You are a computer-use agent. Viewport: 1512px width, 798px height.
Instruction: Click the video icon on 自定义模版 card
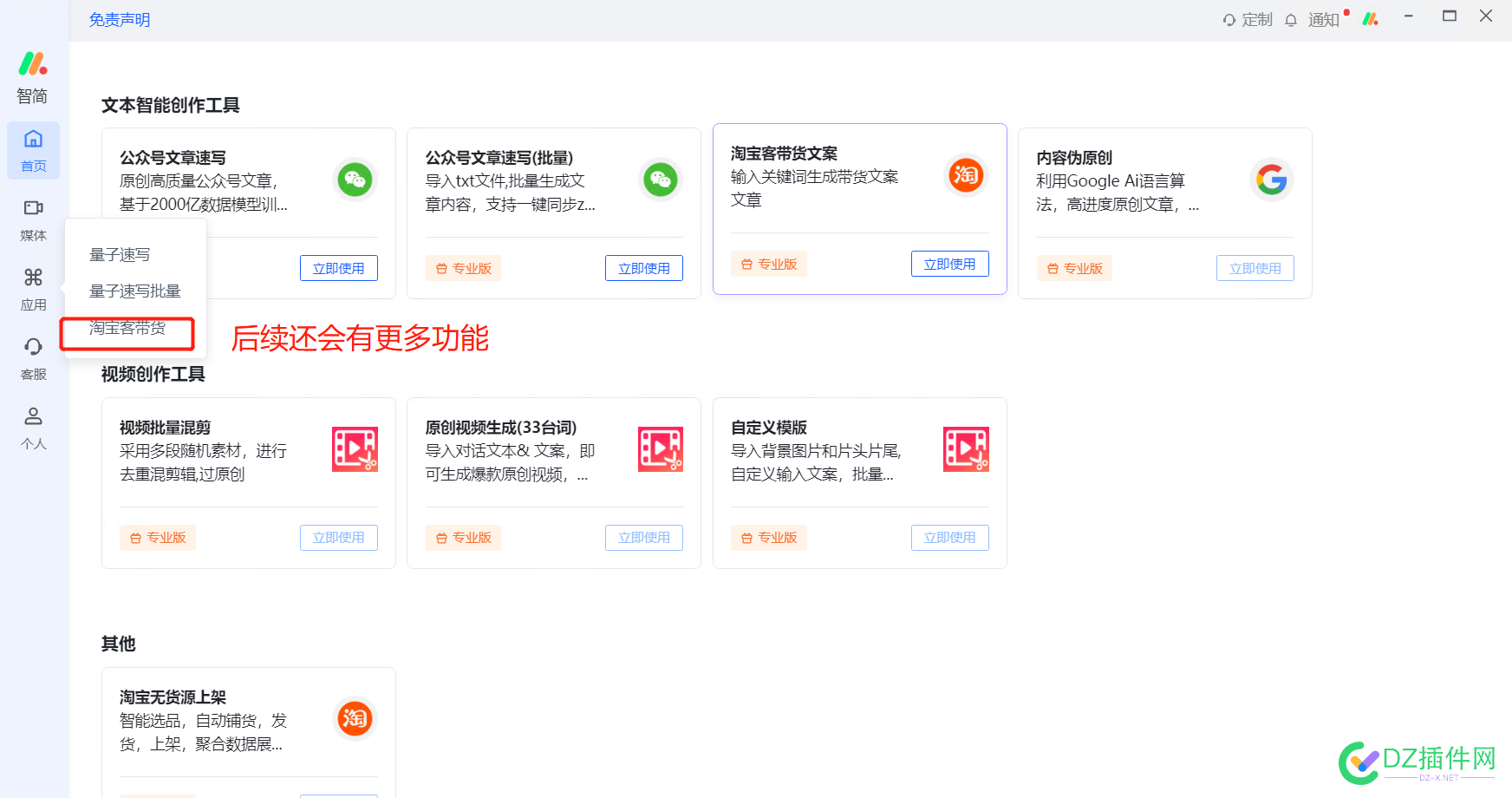tap(966, 449)
